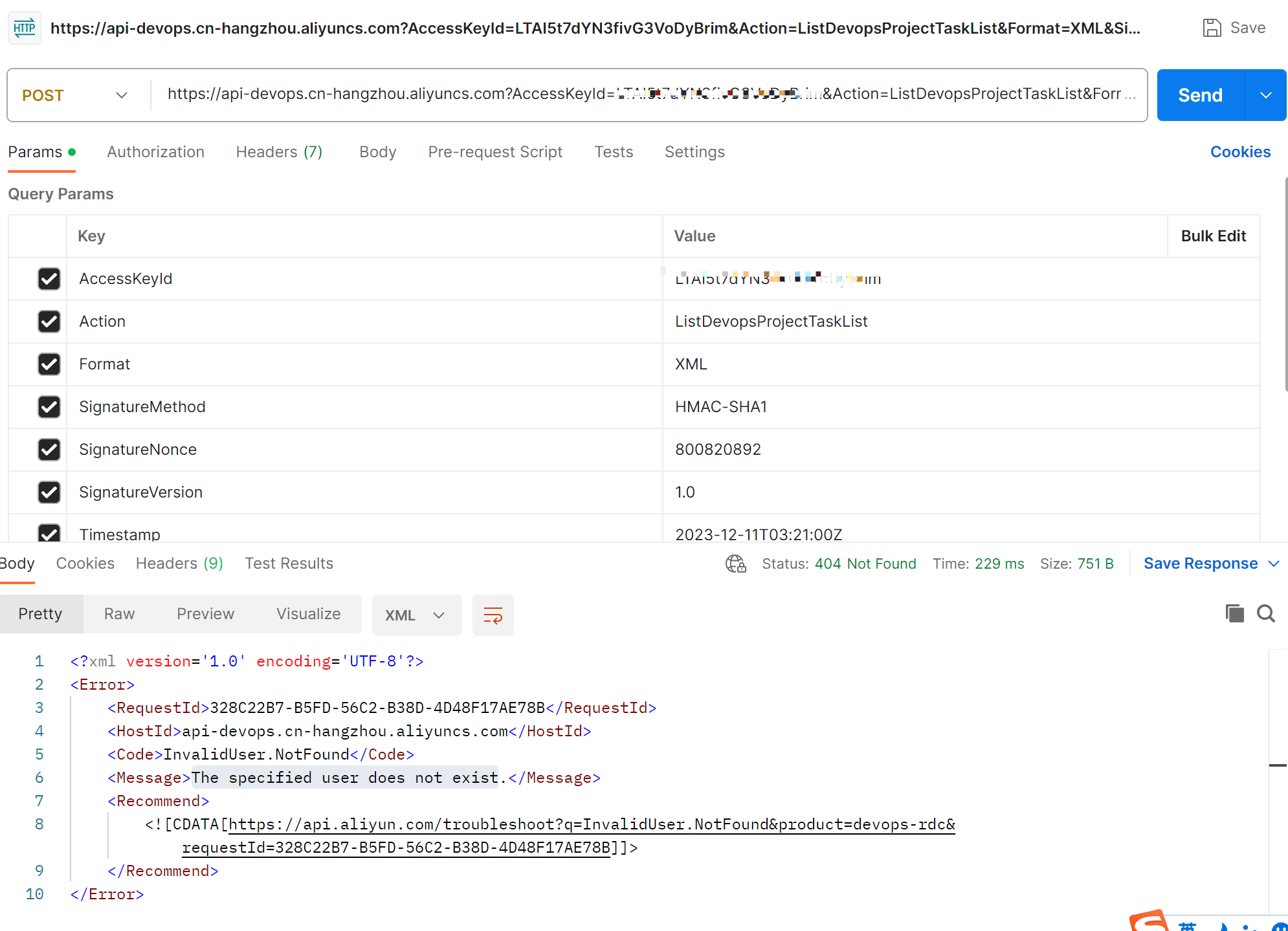Viewport: 1288px width, 931px height.
Task: Expand the Save Response chevron menu
Action: (x=1274, y=564)
